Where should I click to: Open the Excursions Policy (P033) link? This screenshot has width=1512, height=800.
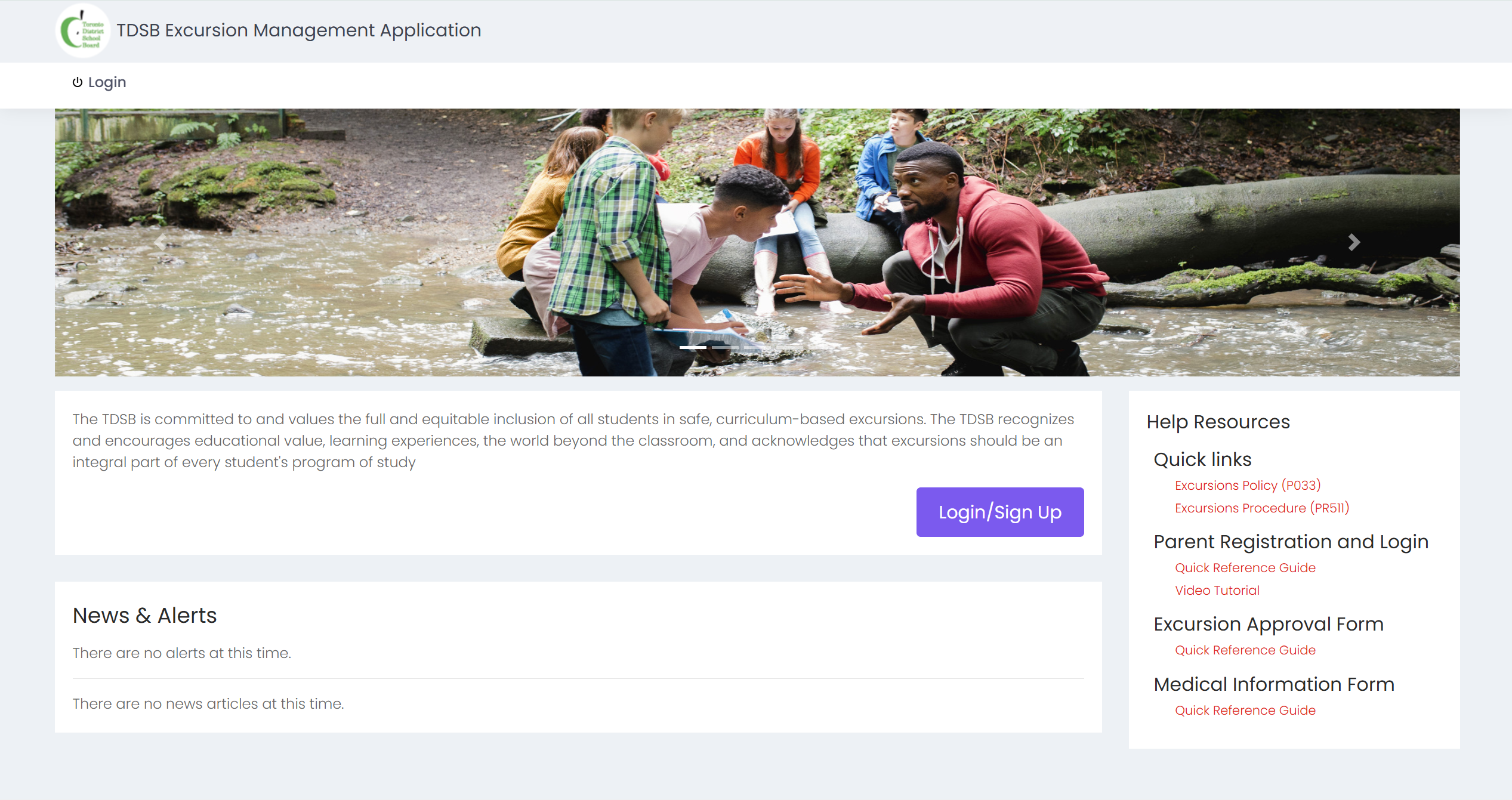1248,486
